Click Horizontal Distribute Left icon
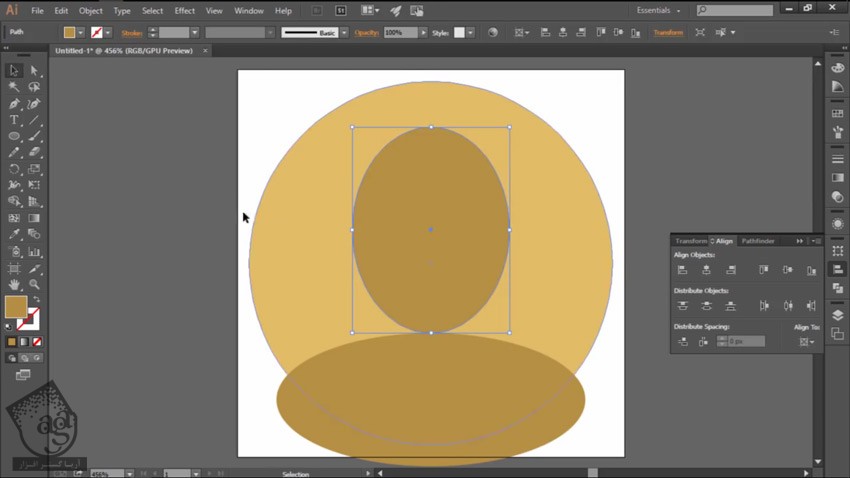Screen dimensions: 850x478 (x=764, y=306)
